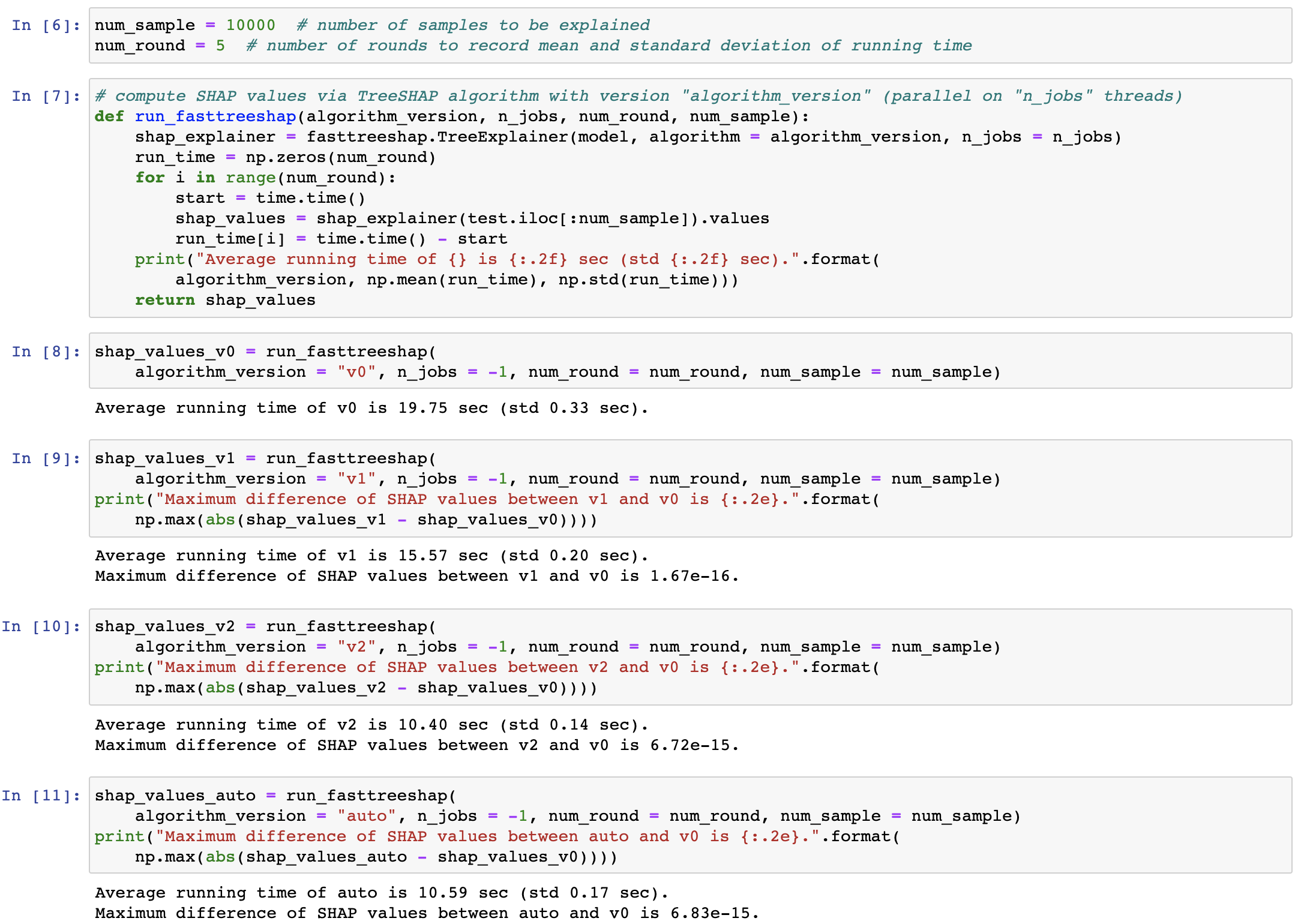Viewport: 1301px width, 924px height.
Task: Click output 'Maximum difference ... auto and v0 is 6.83e-15'
Action: 427,913
